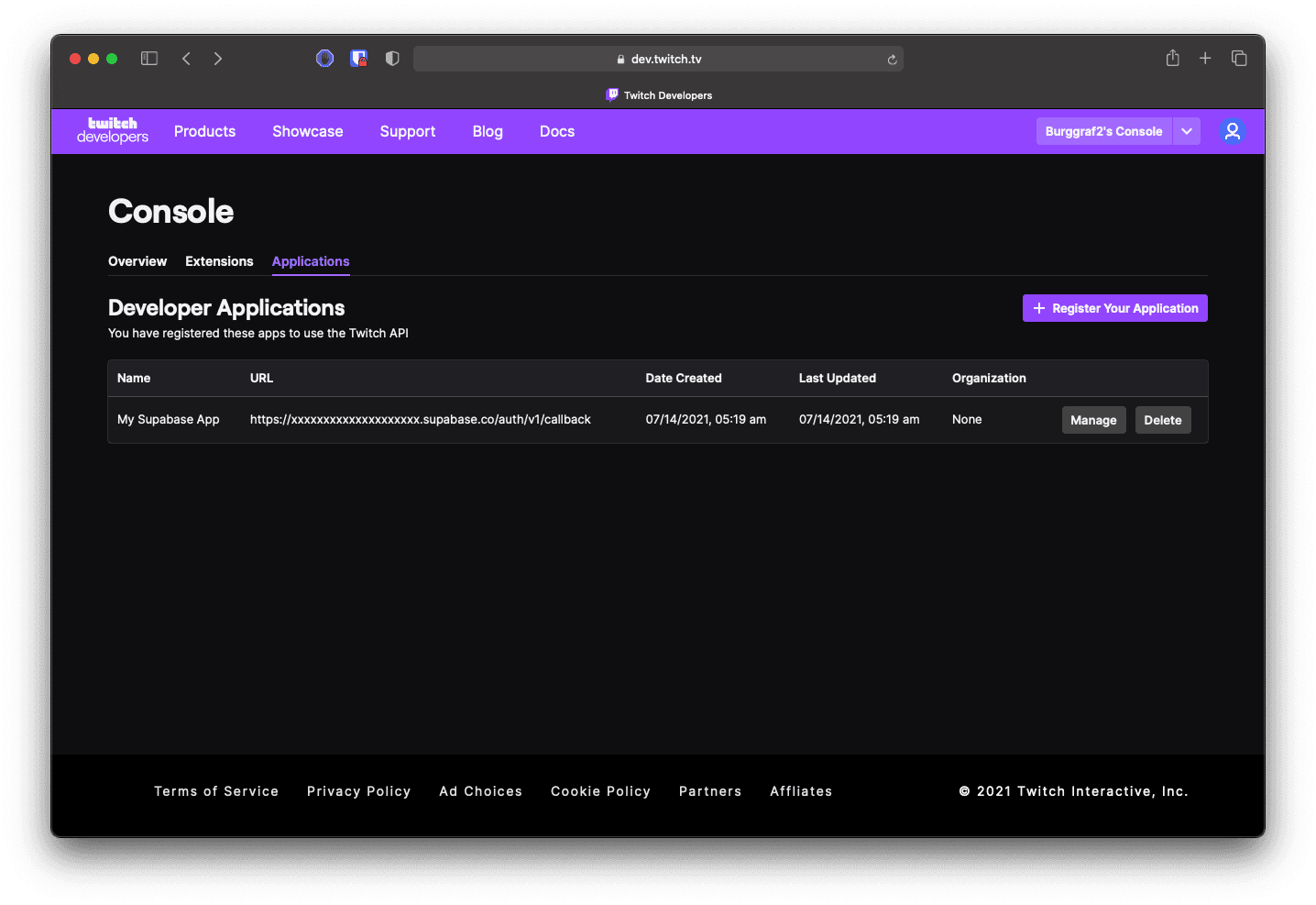Switch to the Extensions tab
Image resolution: width=1316 pixels, height=905 pixels.
(219, 261)
